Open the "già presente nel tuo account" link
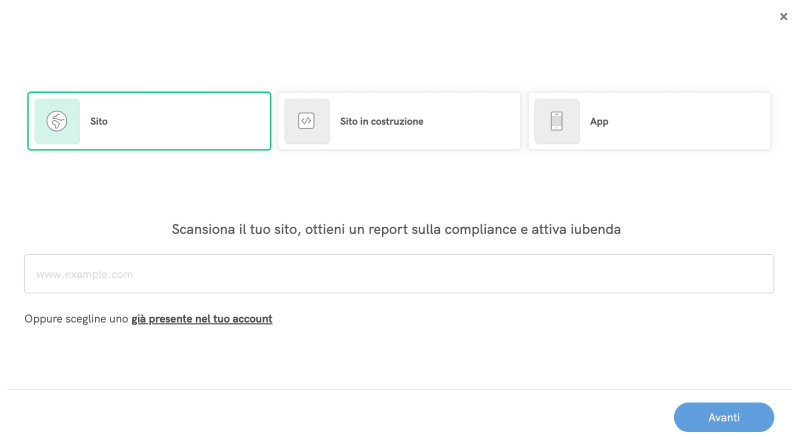The image size is (800, 438). 202,319
